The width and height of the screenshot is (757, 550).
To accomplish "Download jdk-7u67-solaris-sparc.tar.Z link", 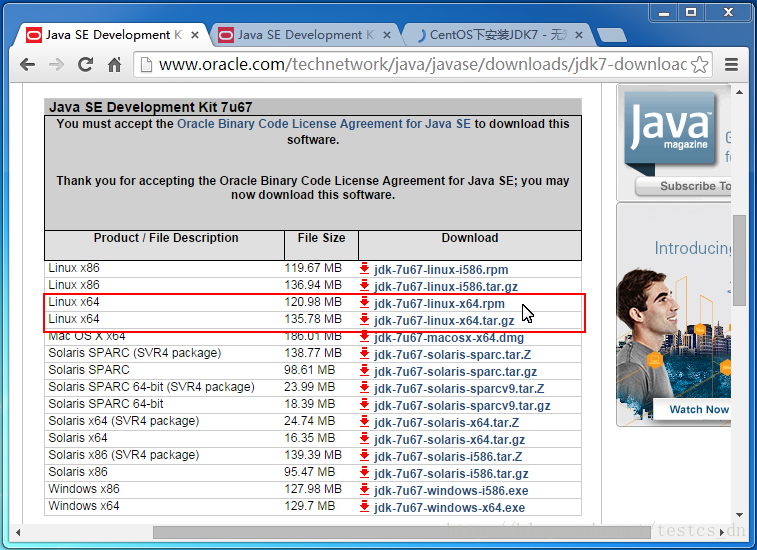I will [x=452, y=354].
